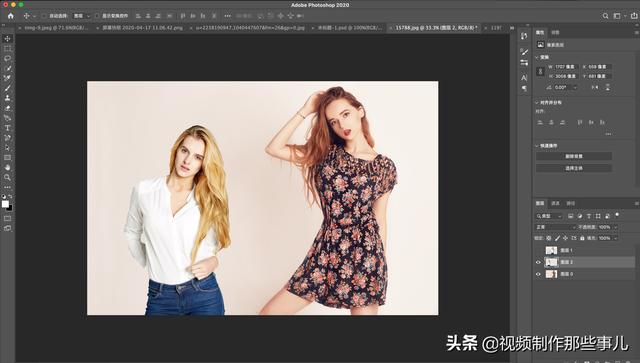640x363 pixels.
Task: Select the Rectangular Marquee tool
Action: pyautogui.click(x=7, y=49)
